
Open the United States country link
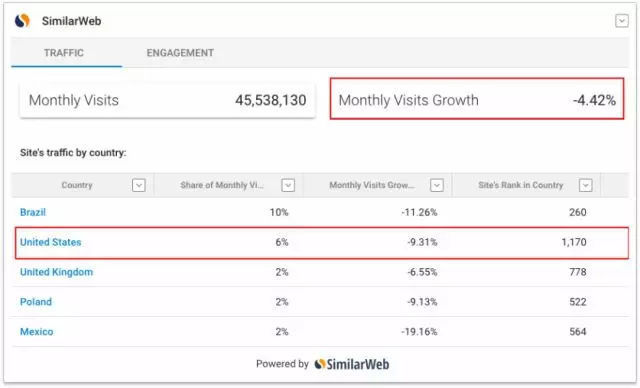point(51,242)
